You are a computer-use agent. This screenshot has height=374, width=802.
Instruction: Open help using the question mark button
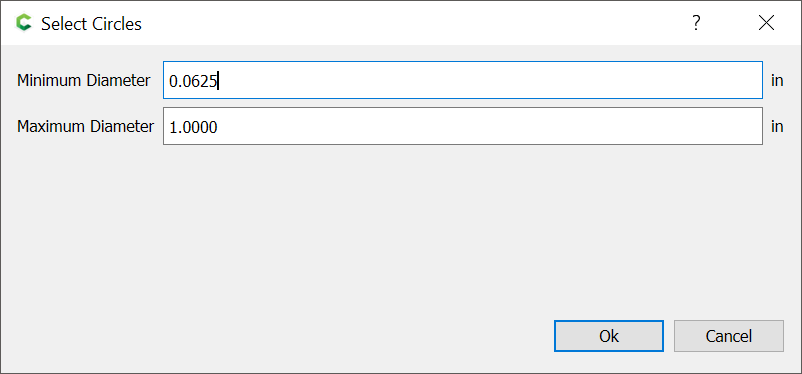point(696,23)
